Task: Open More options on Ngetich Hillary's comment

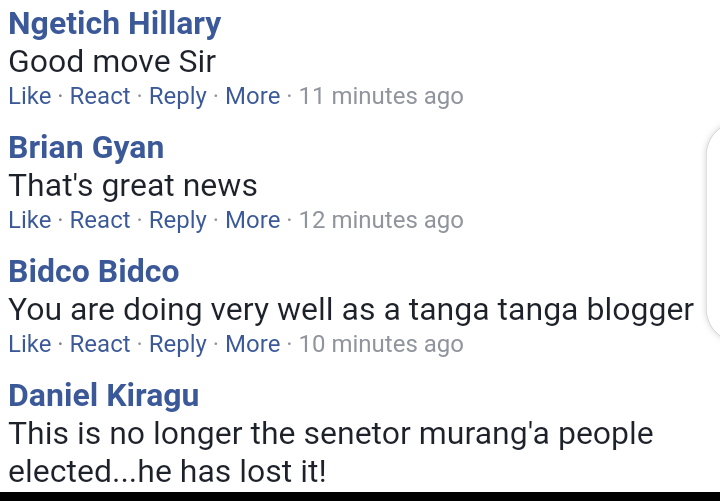Action: point(253,96)
